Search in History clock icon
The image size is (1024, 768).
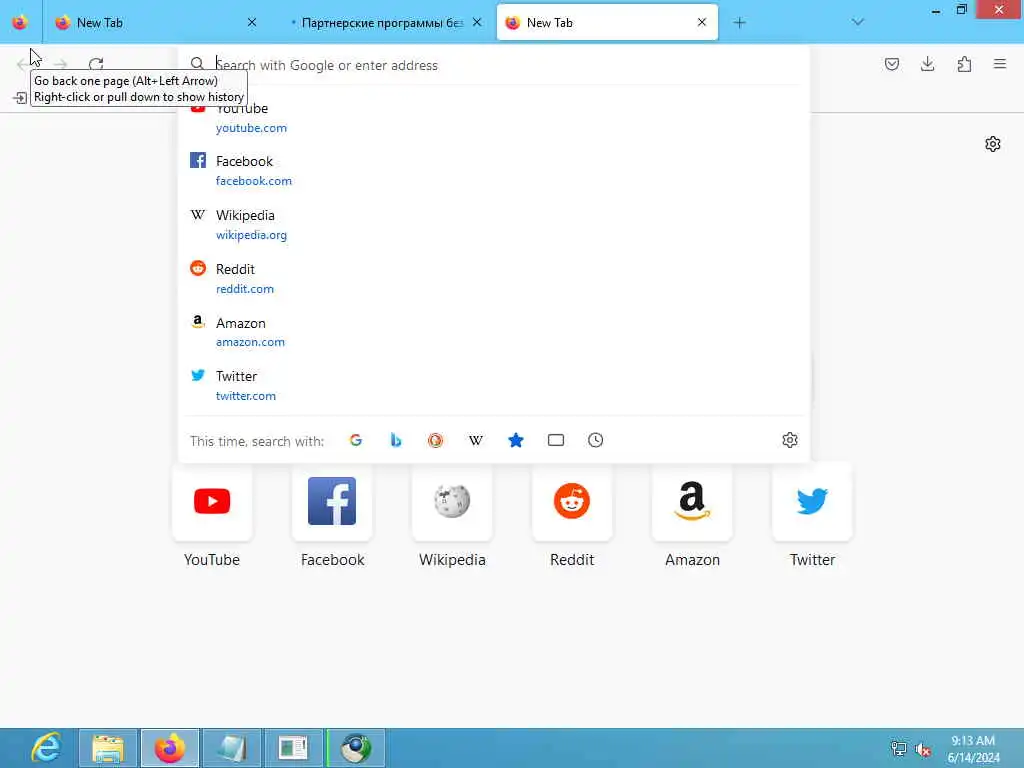[x=596, y=440]
